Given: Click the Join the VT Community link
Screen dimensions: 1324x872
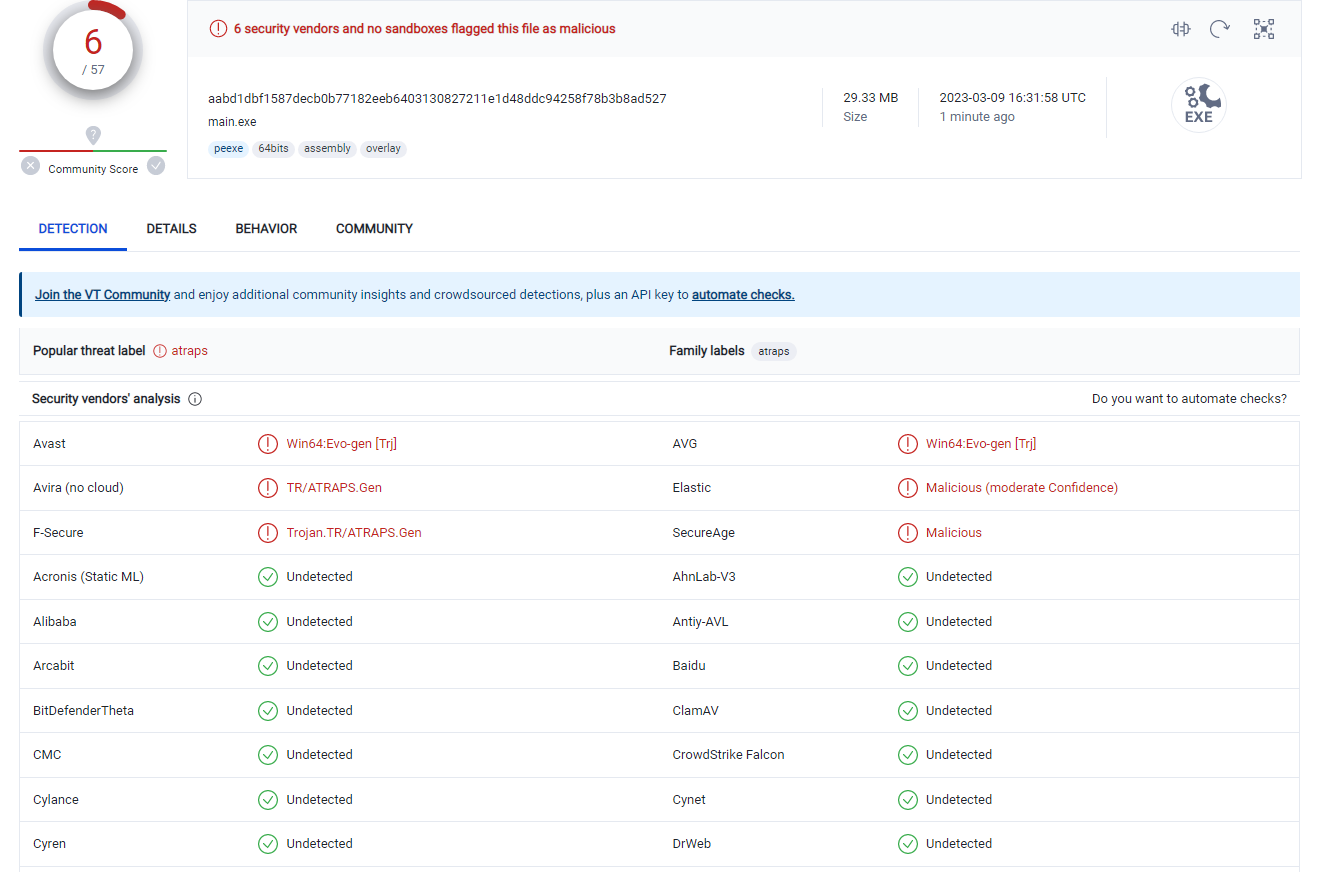Looking at the screenshot, I should [102, 295].
